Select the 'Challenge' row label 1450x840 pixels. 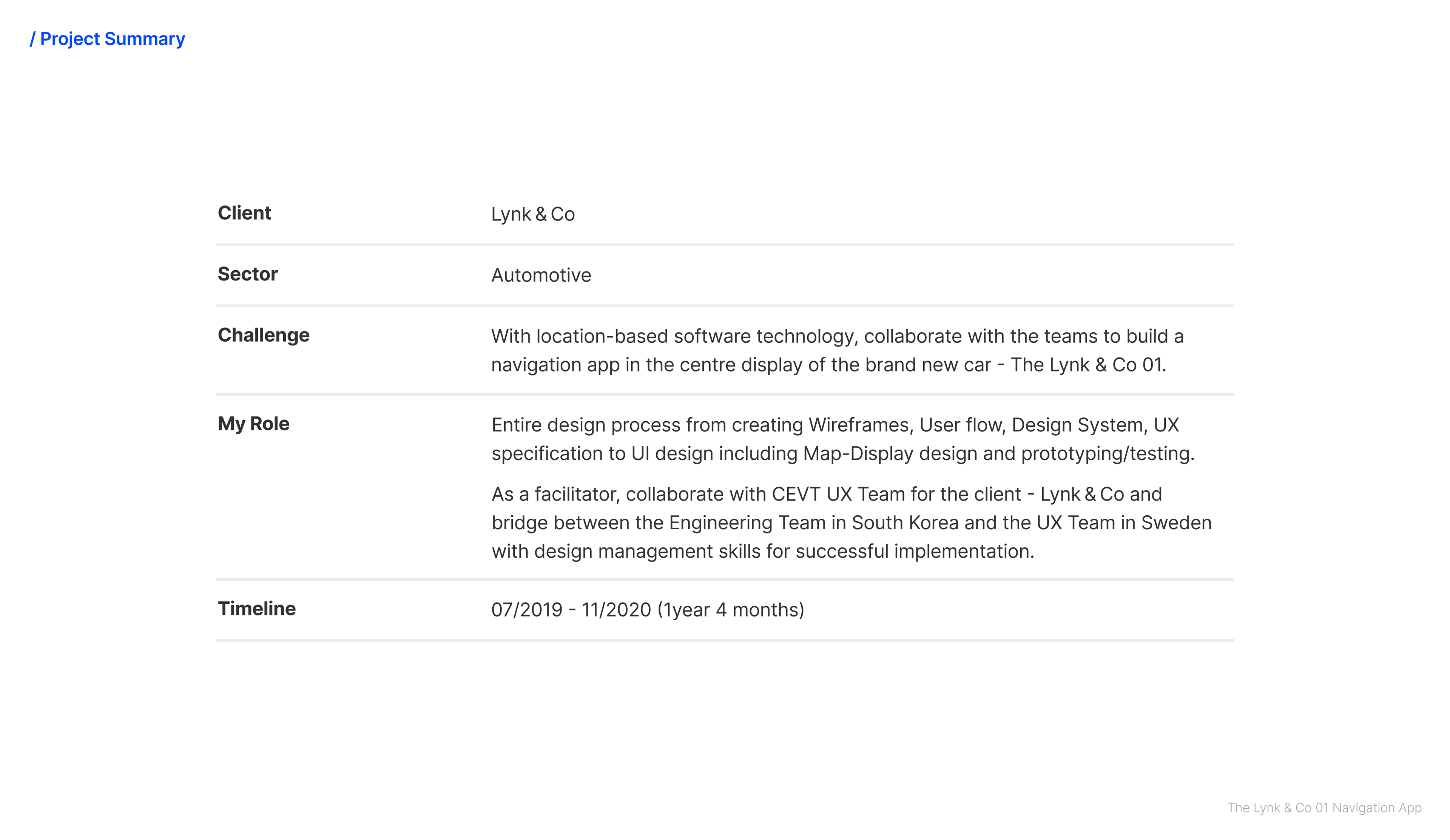pos(264,335)
